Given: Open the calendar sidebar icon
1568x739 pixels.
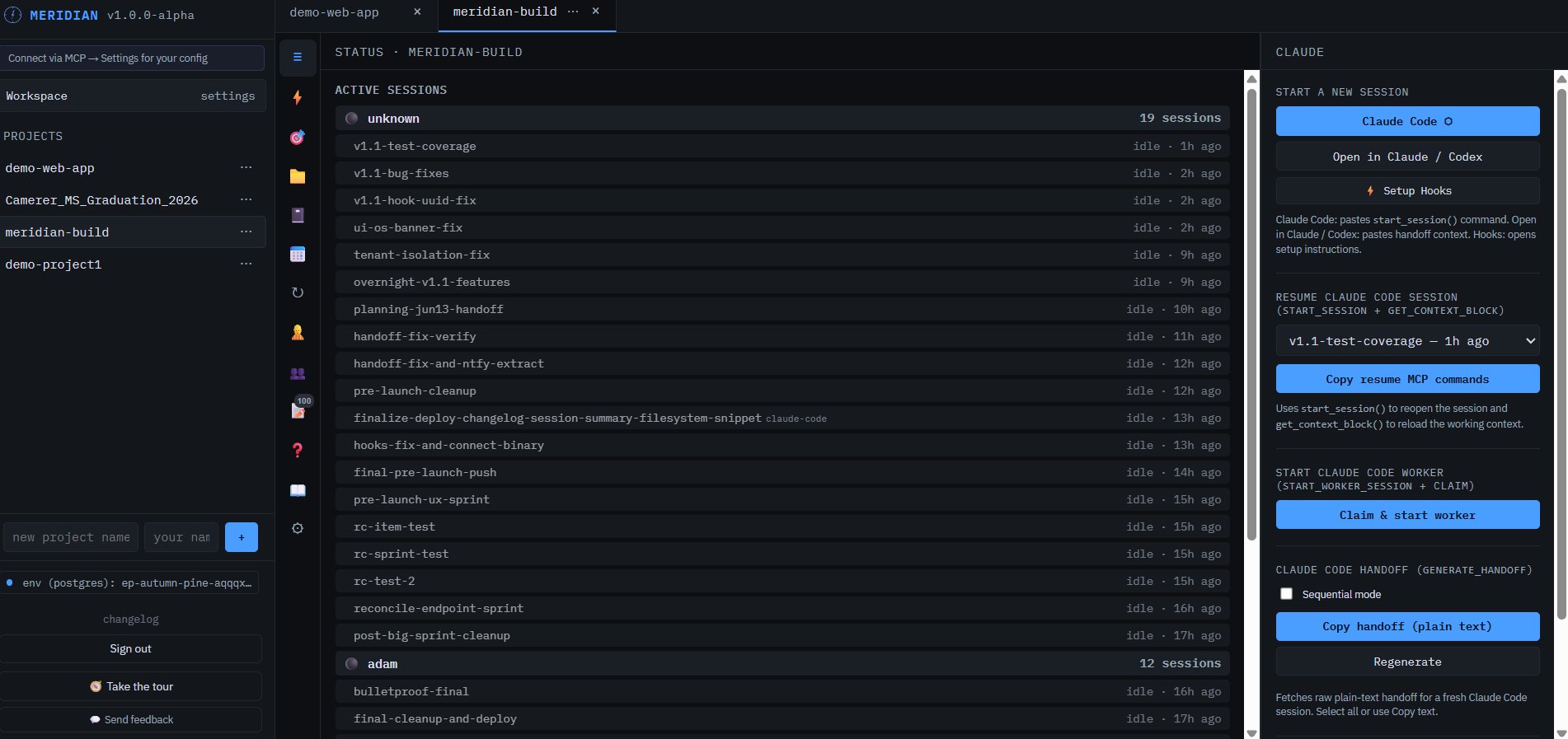Looking at the screenshot, I should click(298, 254).
